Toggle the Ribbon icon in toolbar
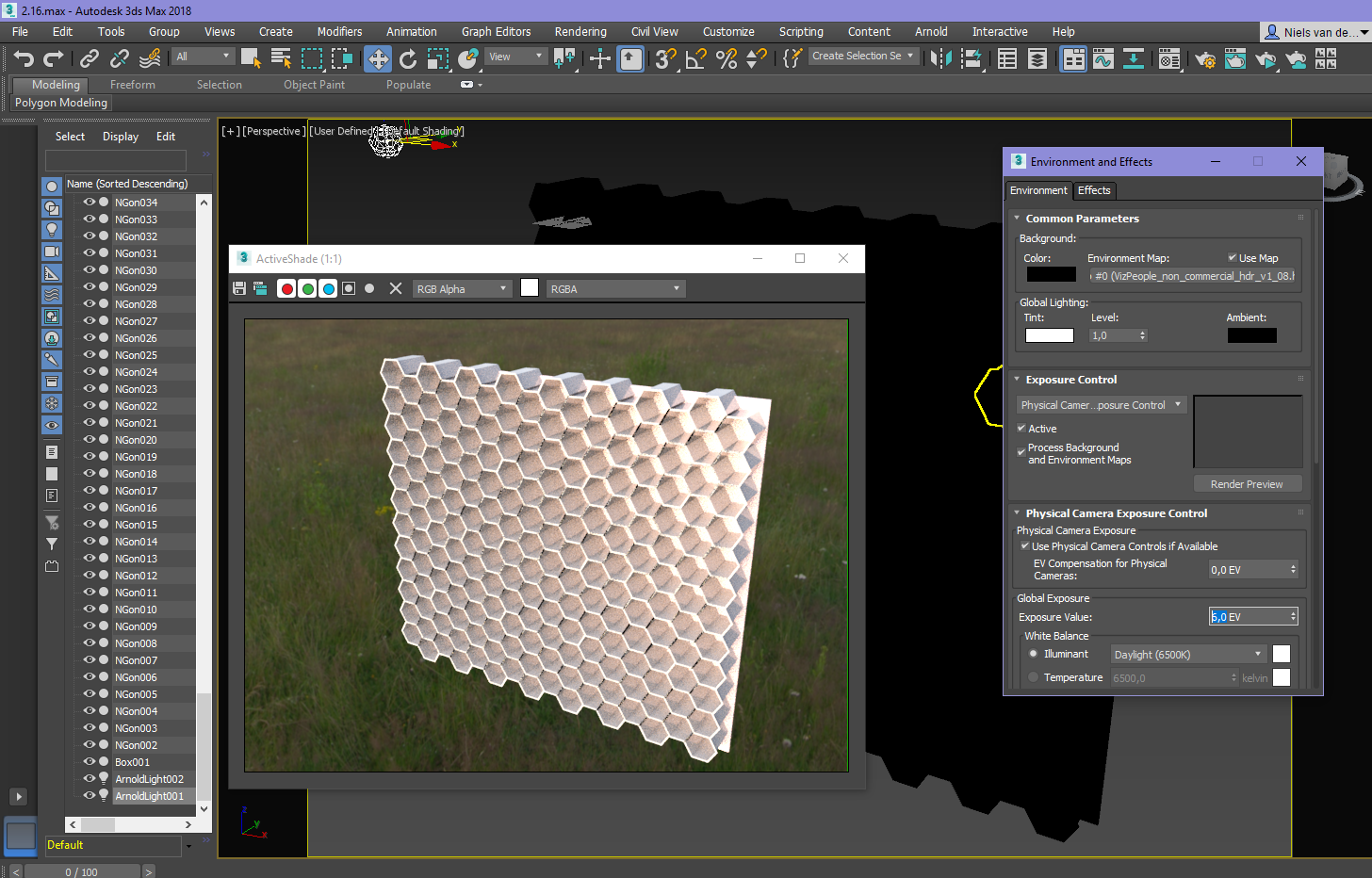Screen dimensions: 1372x878 pos(1073,59)
